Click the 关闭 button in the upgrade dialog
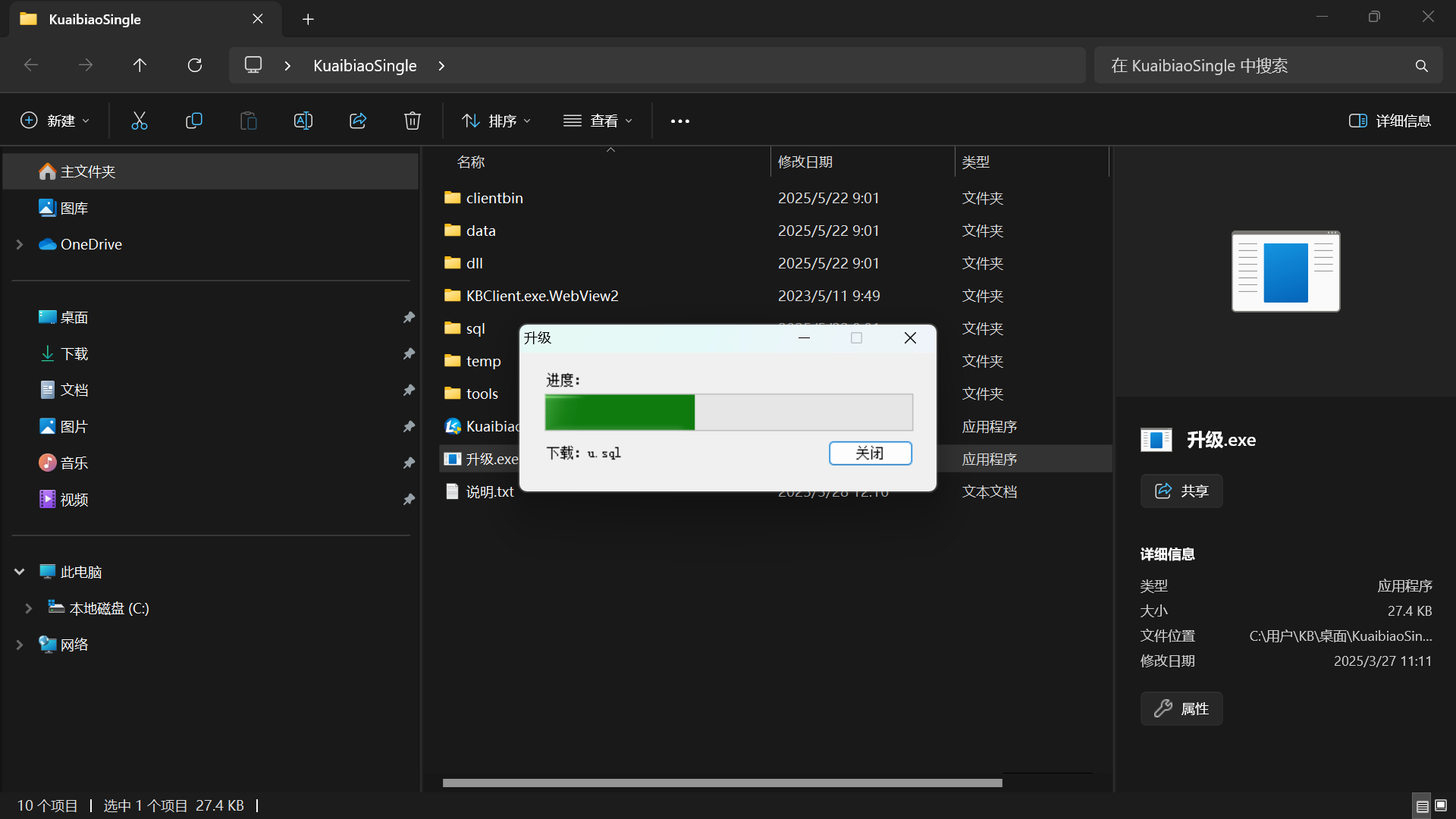Screen dimensions: 1456x819 [x=870, y=453]
